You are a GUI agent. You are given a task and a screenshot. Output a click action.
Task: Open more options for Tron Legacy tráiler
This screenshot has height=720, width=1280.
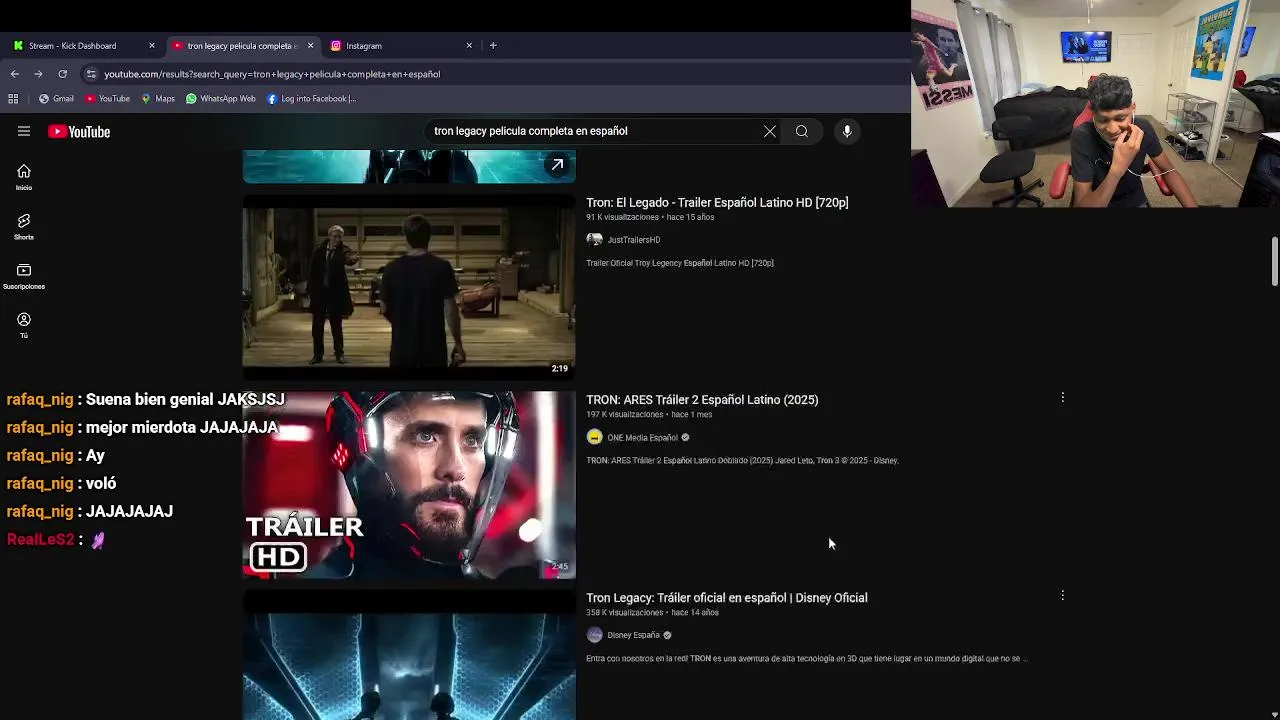click(1063, 596)
